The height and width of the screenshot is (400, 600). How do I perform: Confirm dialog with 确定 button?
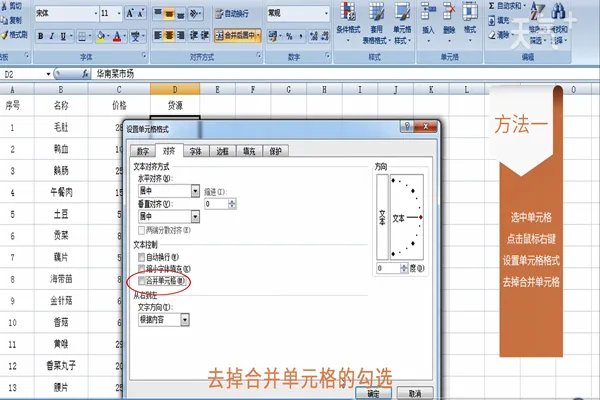pos(373,393)
